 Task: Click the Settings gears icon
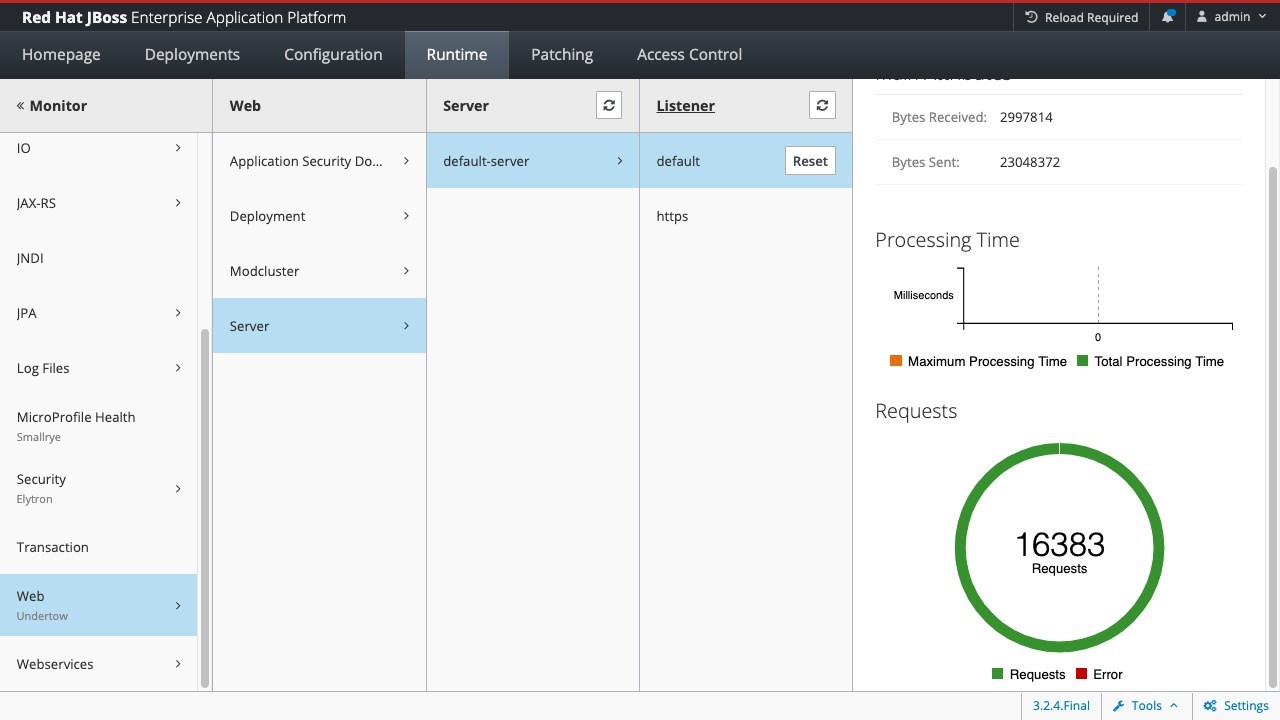(1210, 706)
